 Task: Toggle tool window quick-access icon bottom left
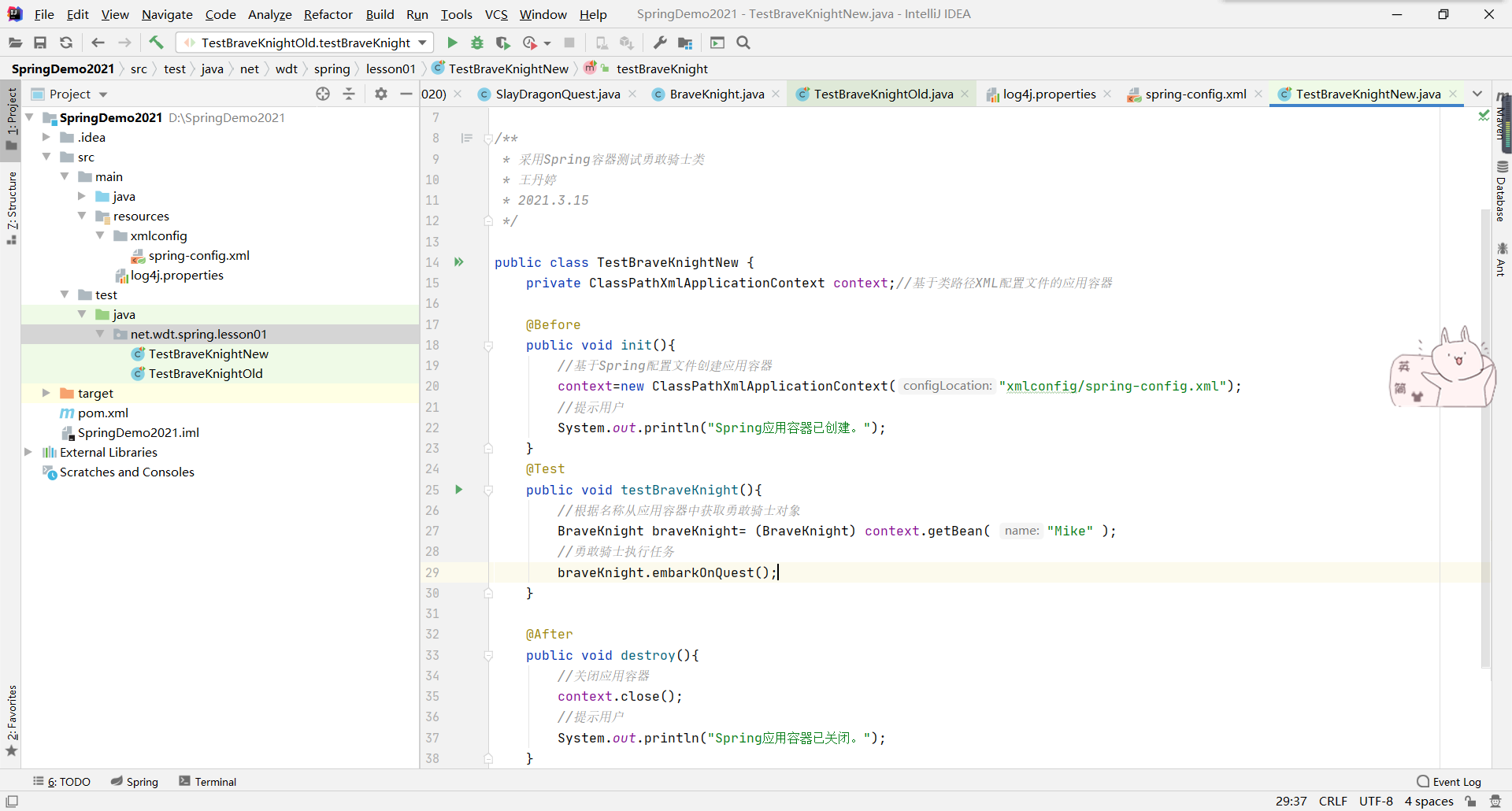(12, 802)
